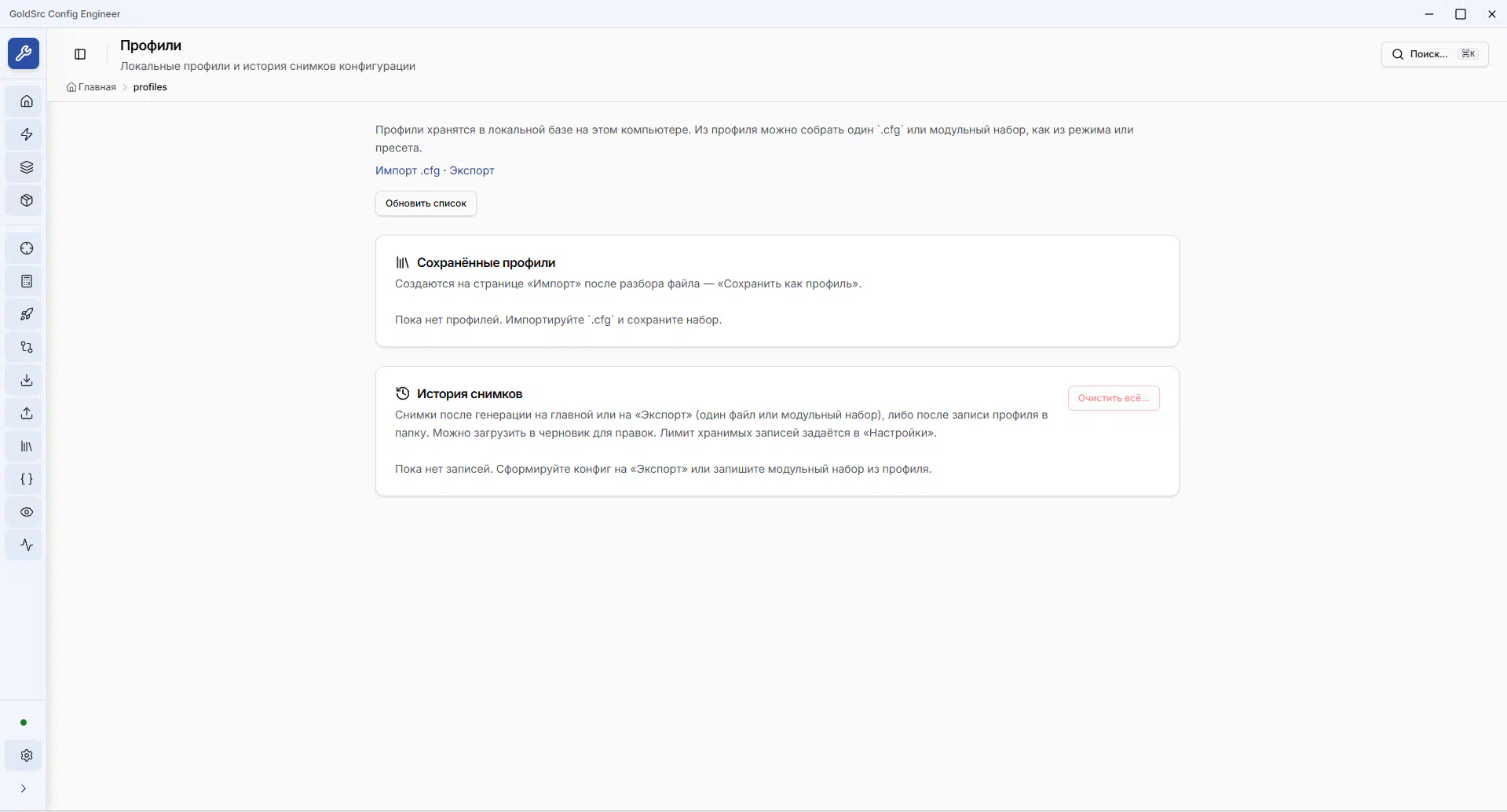Click the eye preview sidebar icon

point(27,513)
